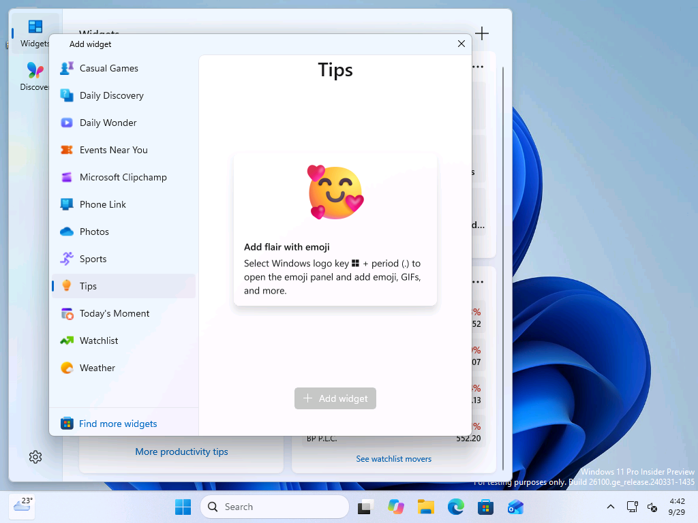The image size is (698, 523).
Task: Click the Today's Moment calendar icon
Action: pyautogui.click(x=67, y=313)
